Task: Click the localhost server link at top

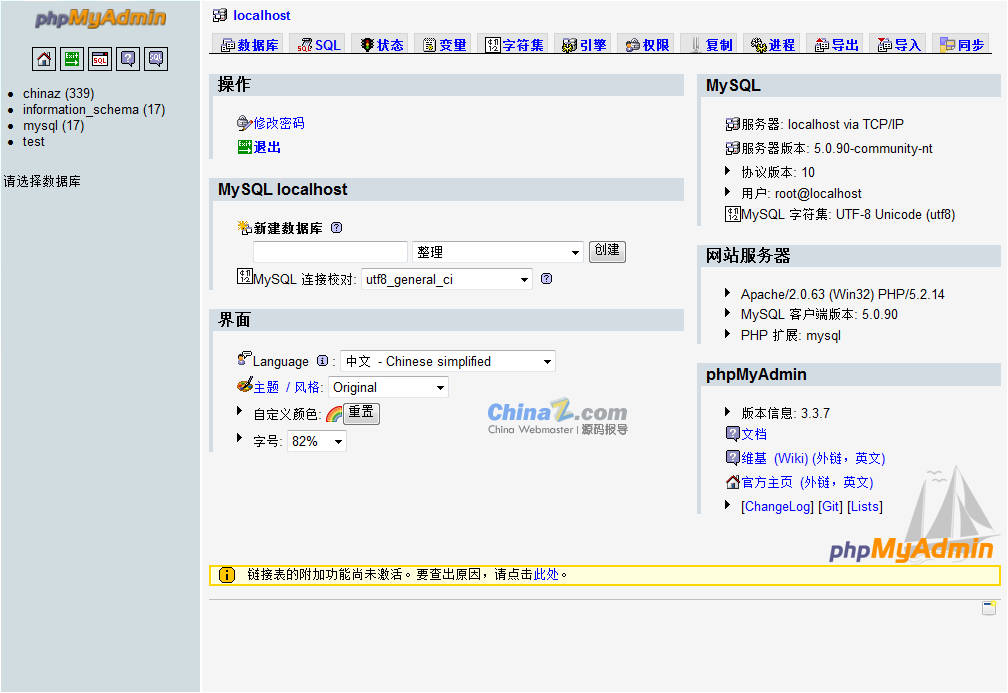Action: [262, 15]
